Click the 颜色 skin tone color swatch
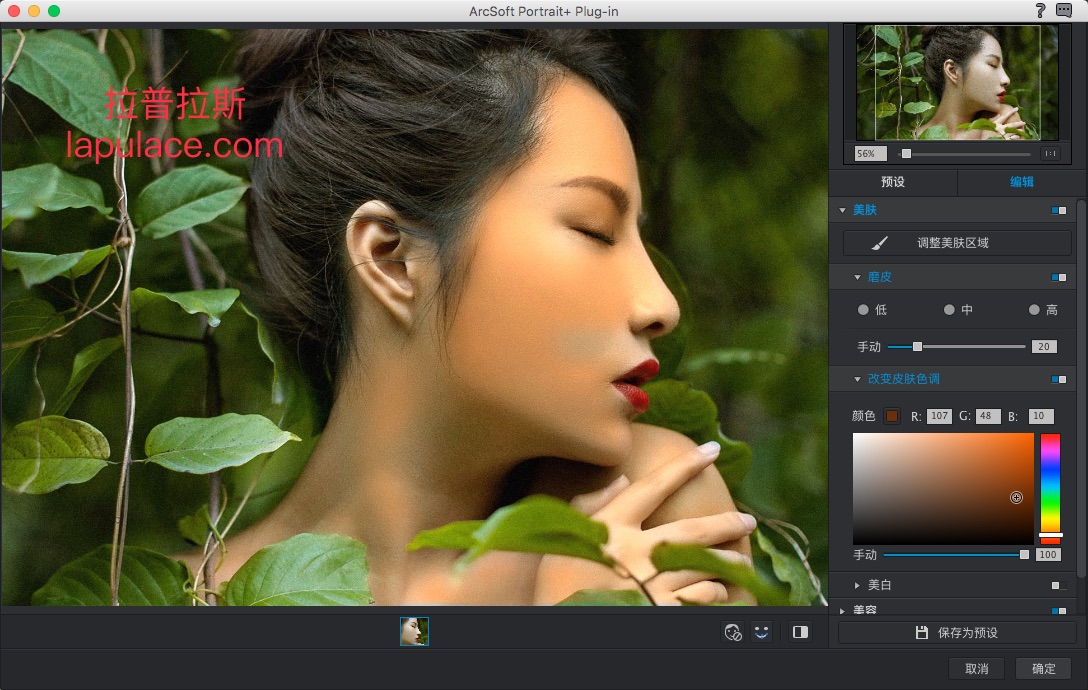The image size is (1088, 690). tap(892, 416)
